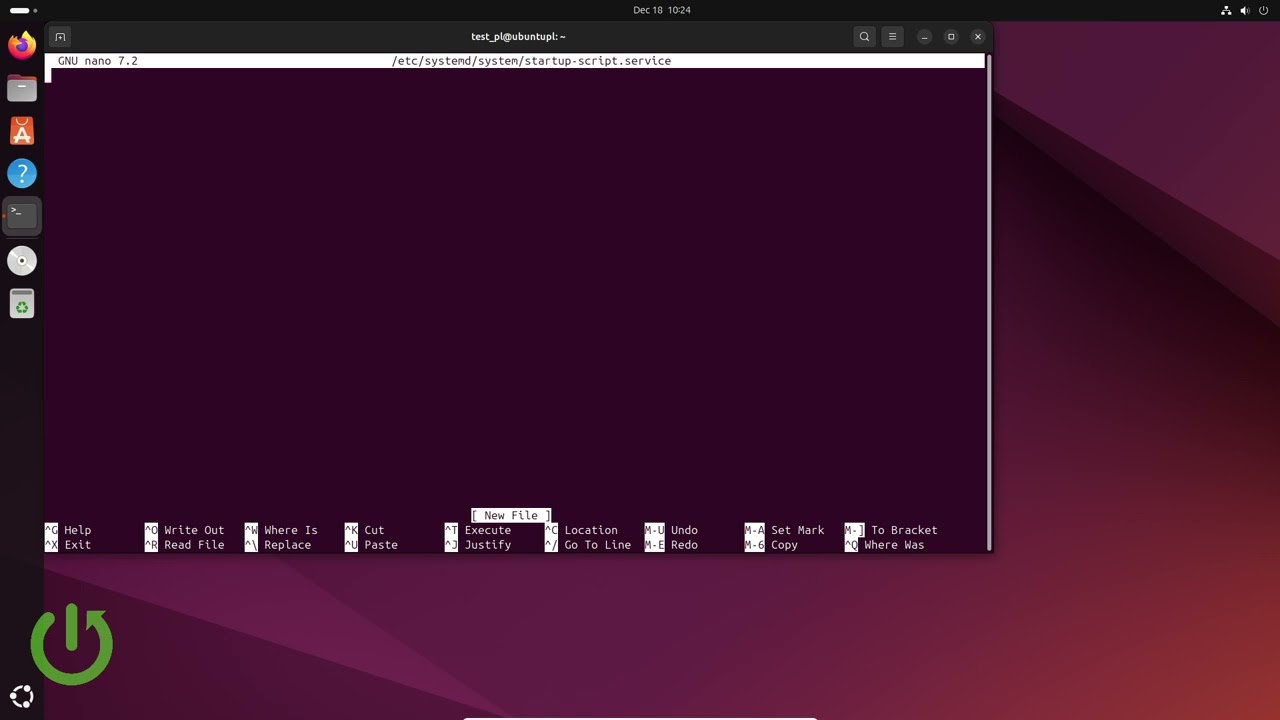Select the Terminal icon in the dock
Image resolution: width=1280 pixels, height=720 pixels.
[22, 216]
